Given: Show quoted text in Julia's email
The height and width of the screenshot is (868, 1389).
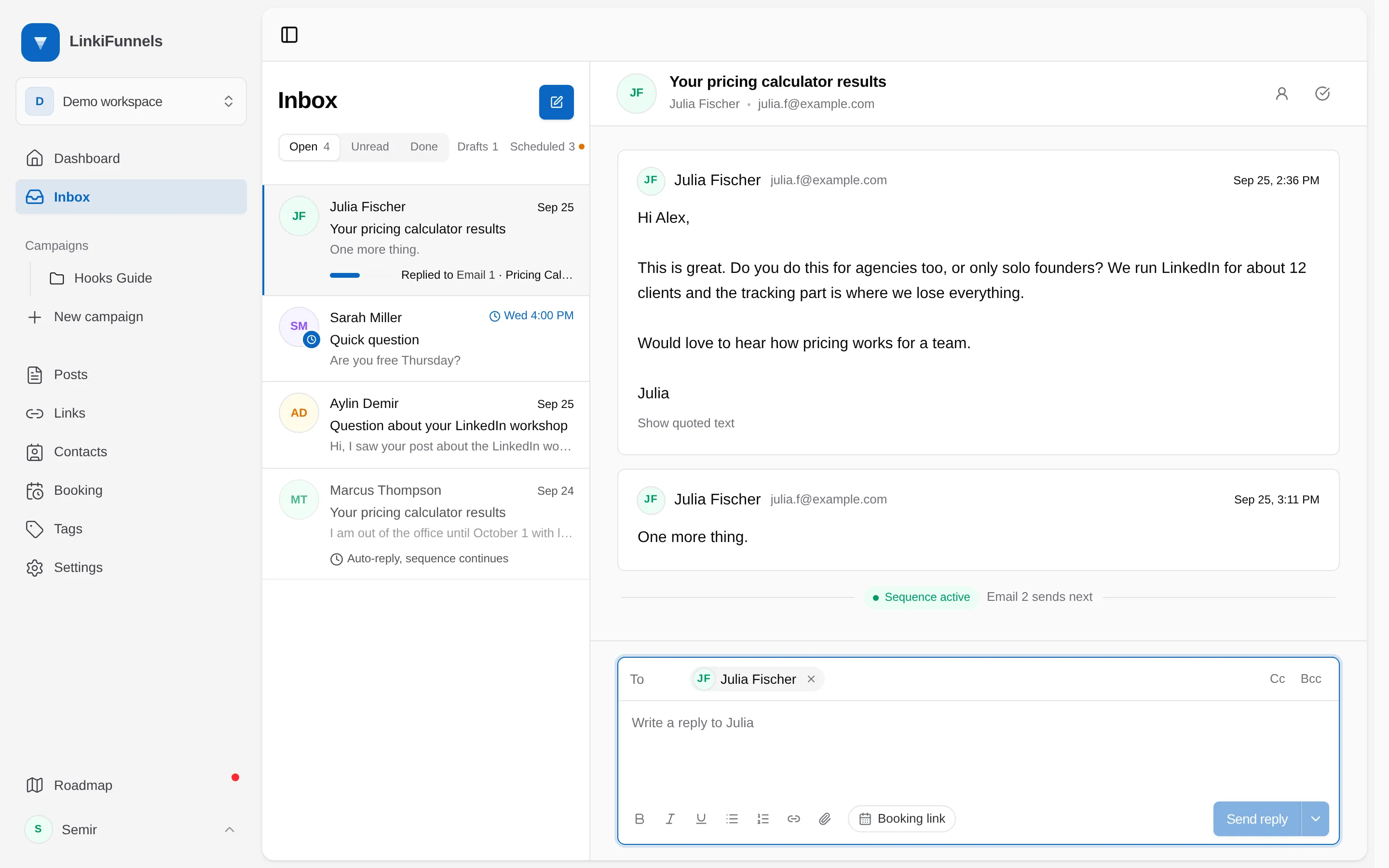Looking at the screenshot, I should pyautogui.click(x=685, y=423).
